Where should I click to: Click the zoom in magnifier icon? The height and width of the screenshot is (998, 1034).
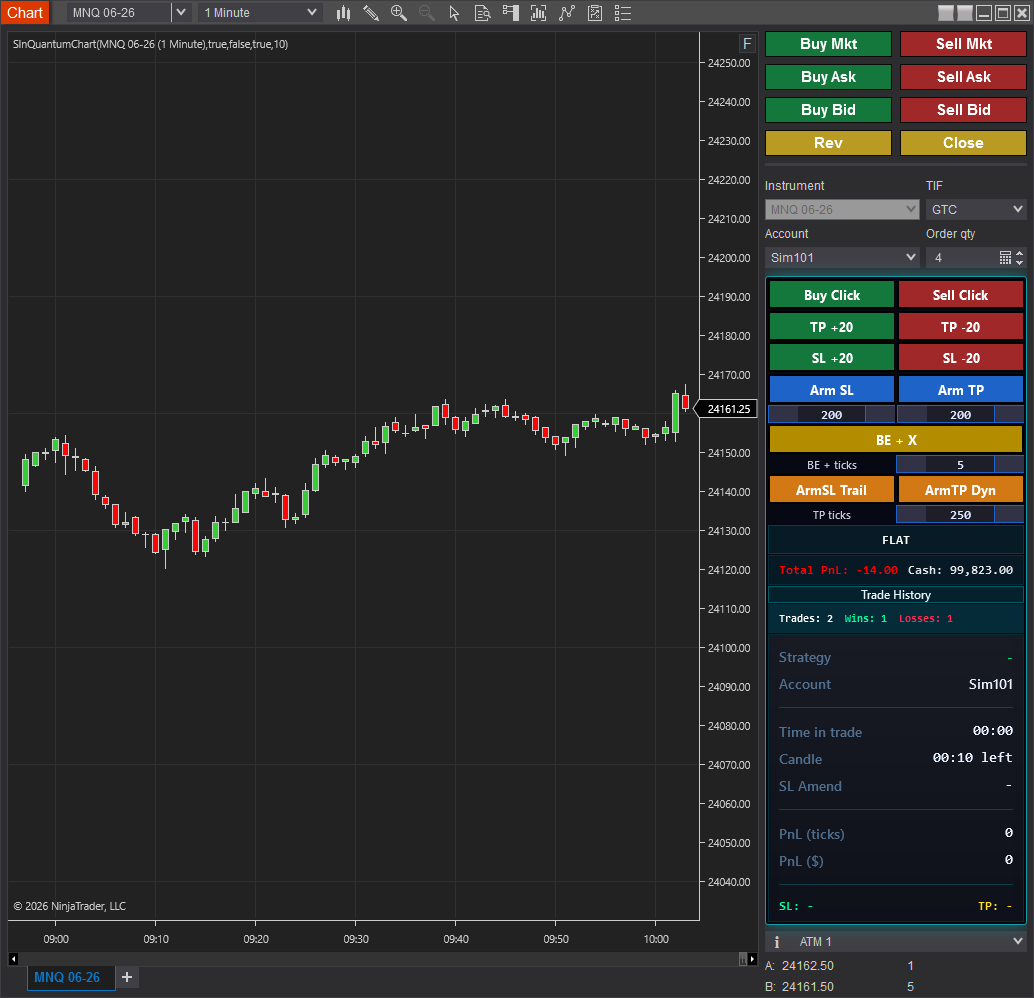pyautogui.click(x=399, y=13)
